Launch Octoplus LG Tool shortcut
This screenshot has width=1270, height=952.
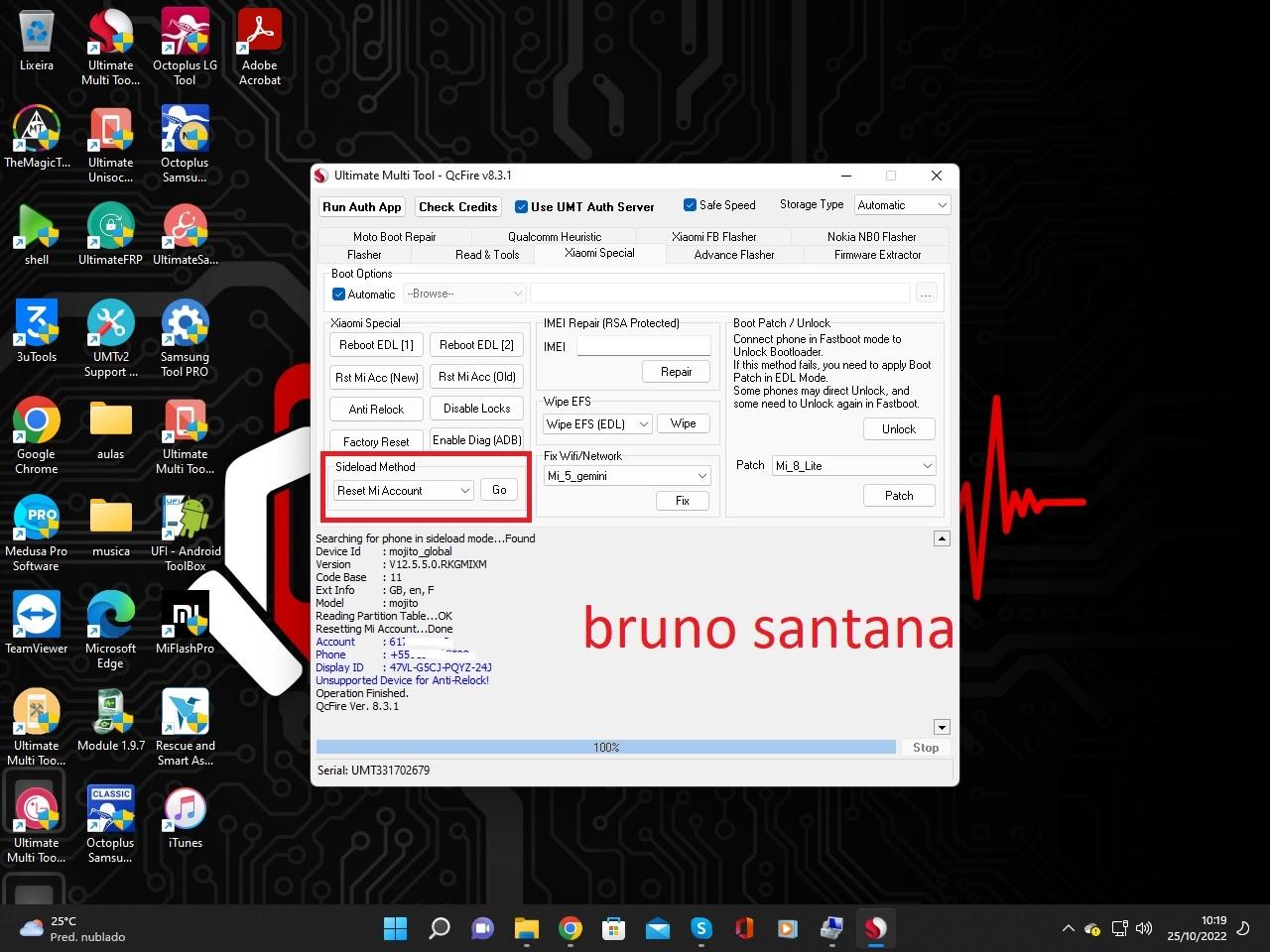tap(185, 47)
